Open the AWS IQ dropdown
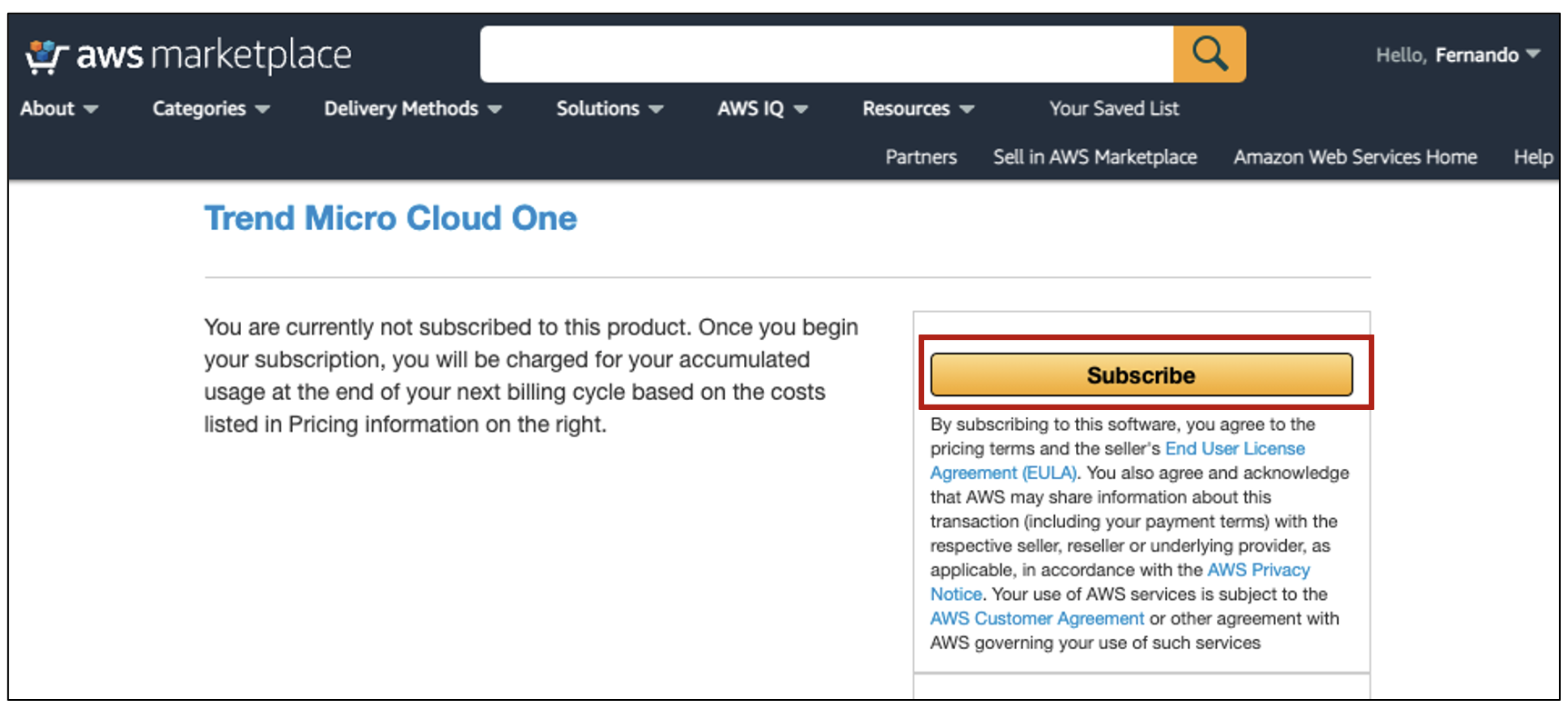This screenshot has height=709, width=1568. tap(762, 108)
